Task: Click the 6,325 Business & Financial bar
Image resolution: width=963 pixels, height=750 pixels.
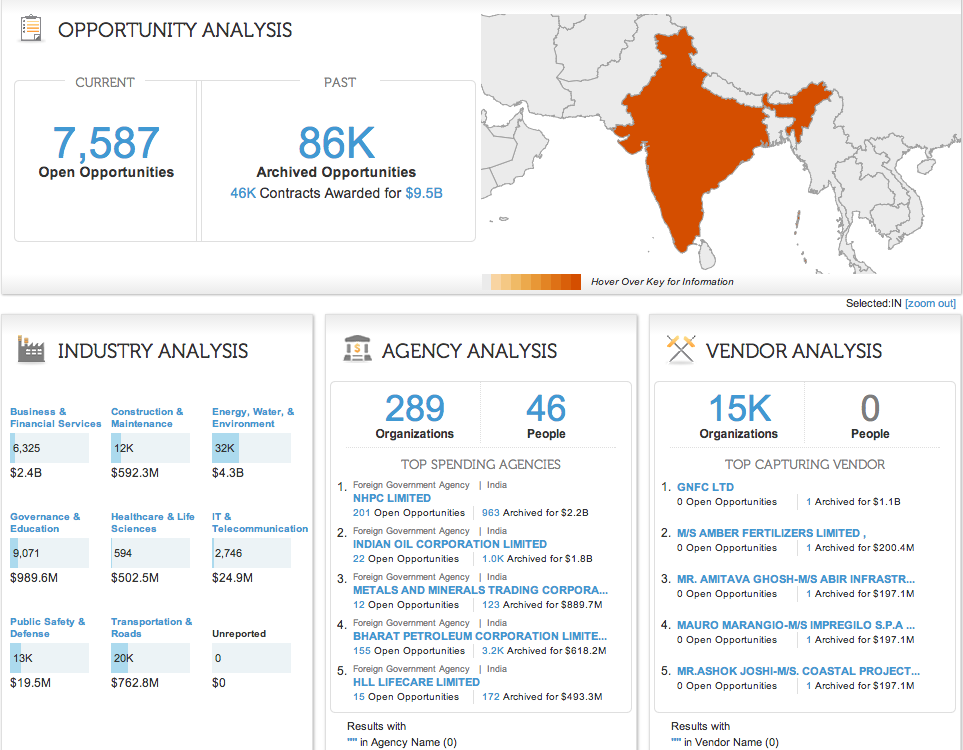Action: (x=49, y=448)
